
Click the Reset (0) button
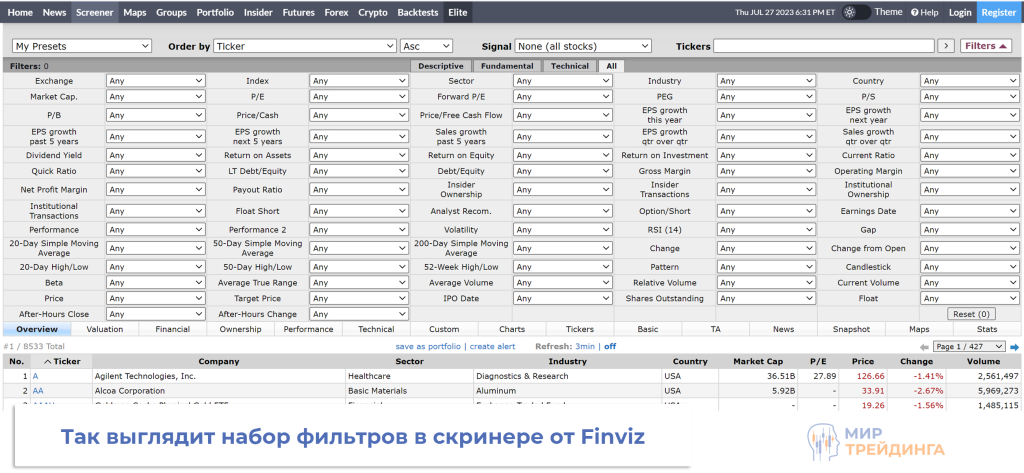pos(969,314)
